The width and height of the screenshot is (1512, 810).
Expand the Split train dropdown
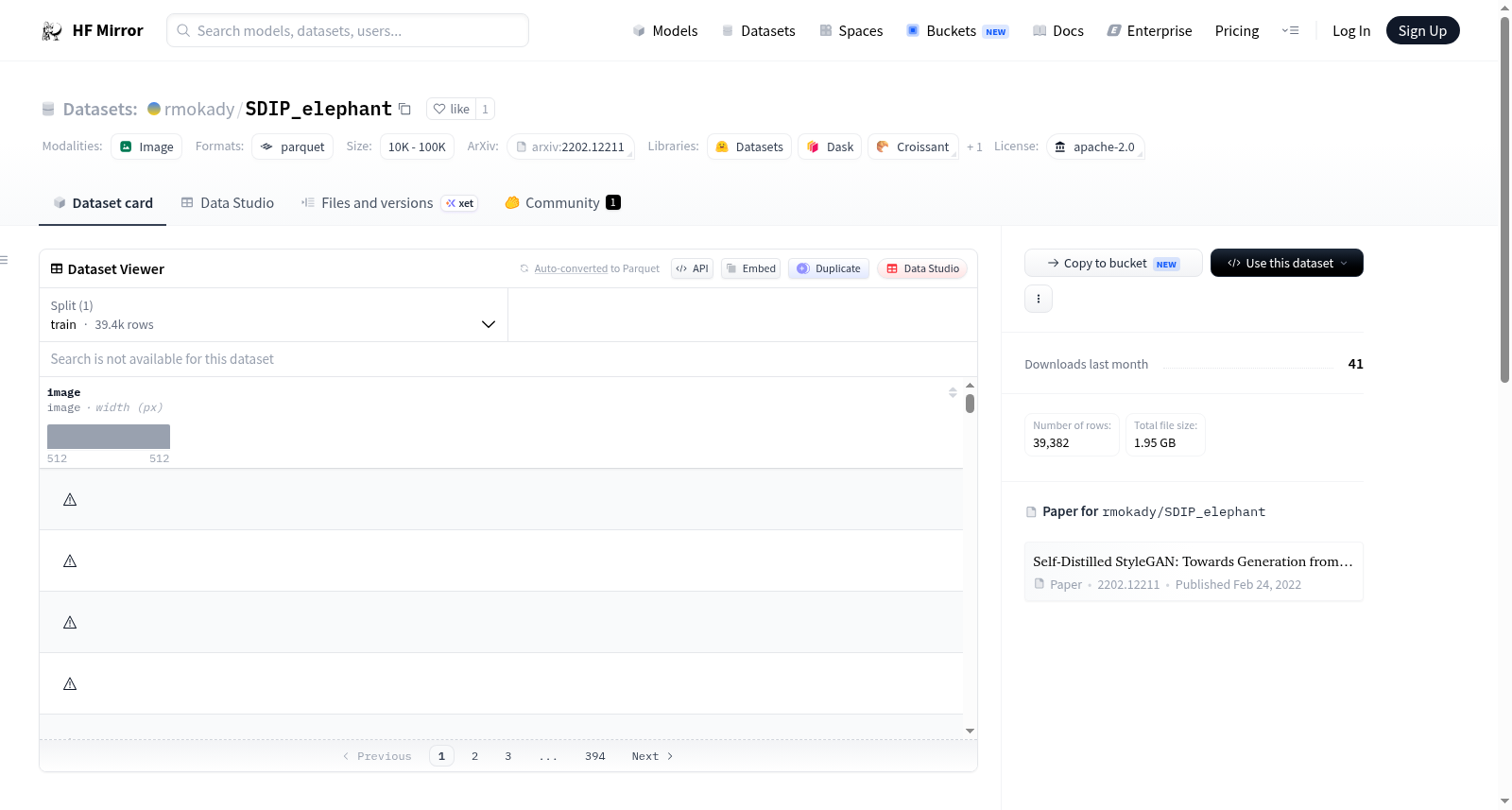tap(273, 315)
